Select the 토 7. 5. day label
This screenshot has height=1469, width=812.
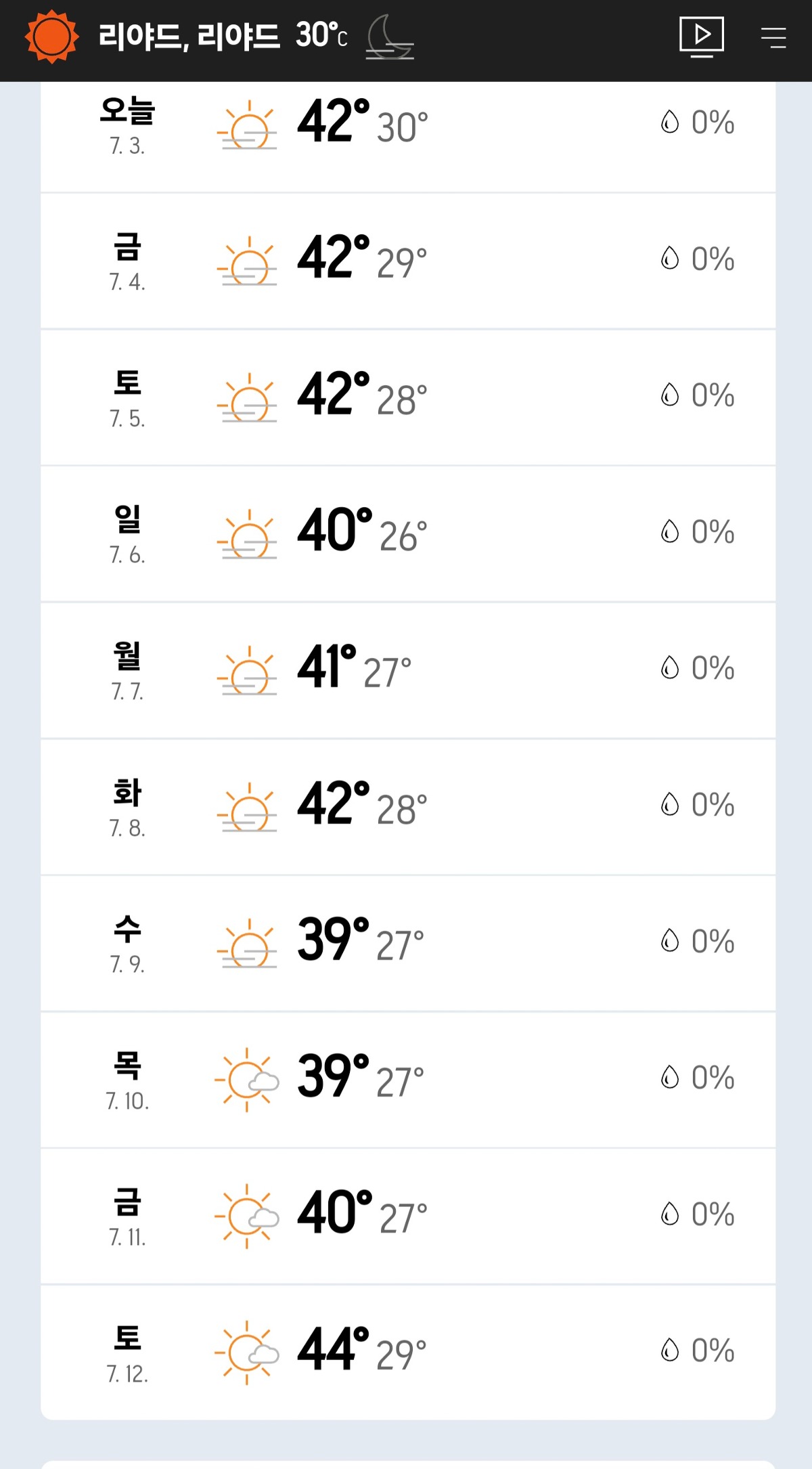click(x=127, y=398)
